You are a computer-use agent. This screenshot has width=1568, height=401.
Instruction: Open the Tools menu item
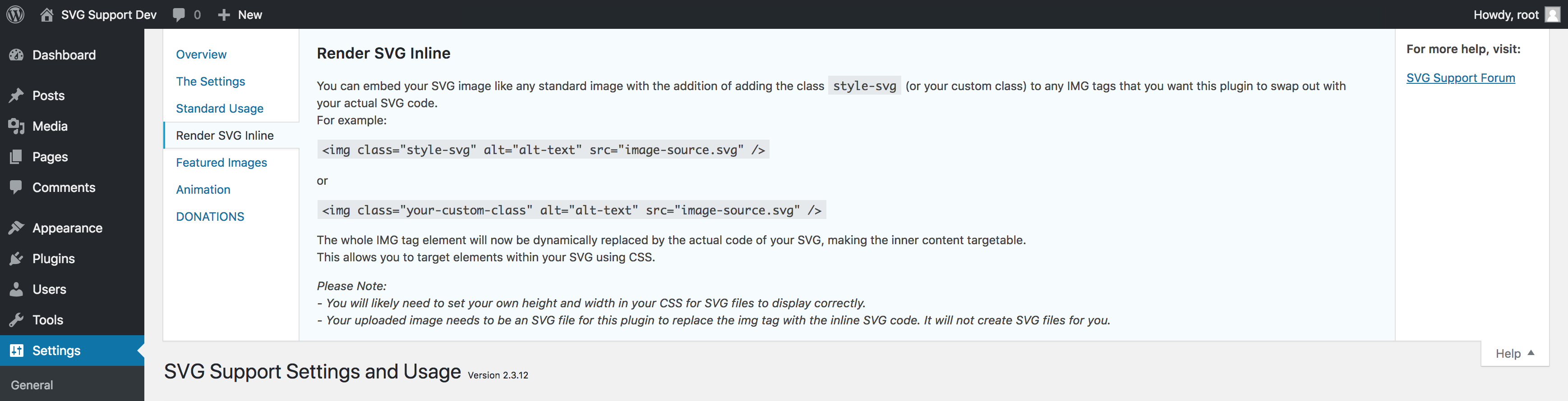pyautogui.click(x=72, y=319)
